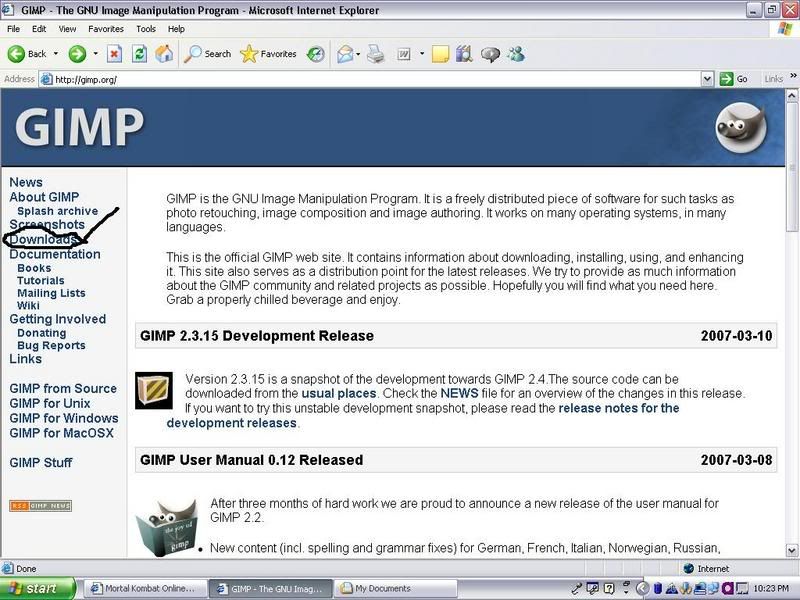Click the GIMP logo text in the banner

click(79, 128)
